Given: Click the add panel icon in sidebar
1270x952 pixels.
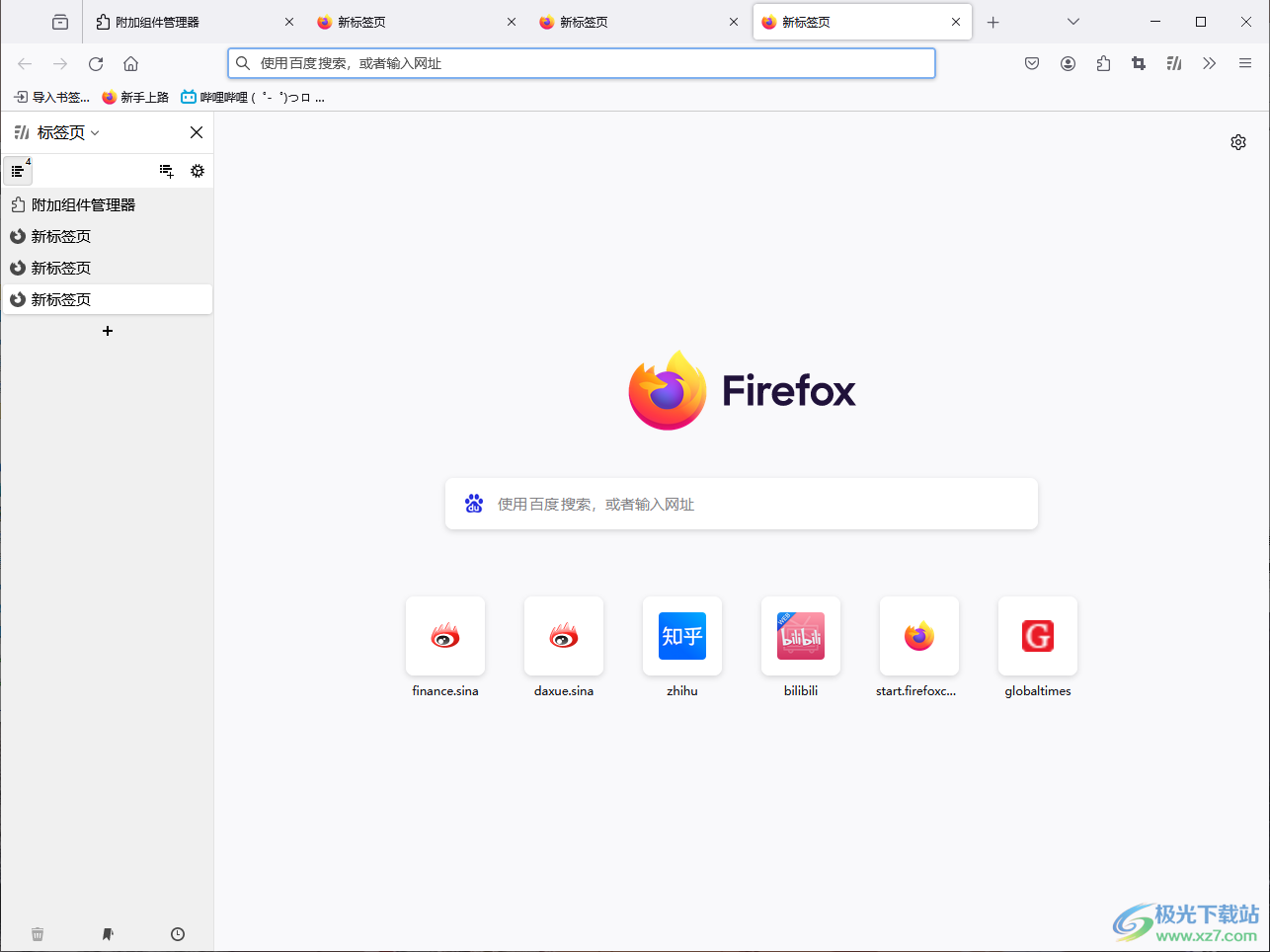Looking at the screenshot, I should pos(166,171).
